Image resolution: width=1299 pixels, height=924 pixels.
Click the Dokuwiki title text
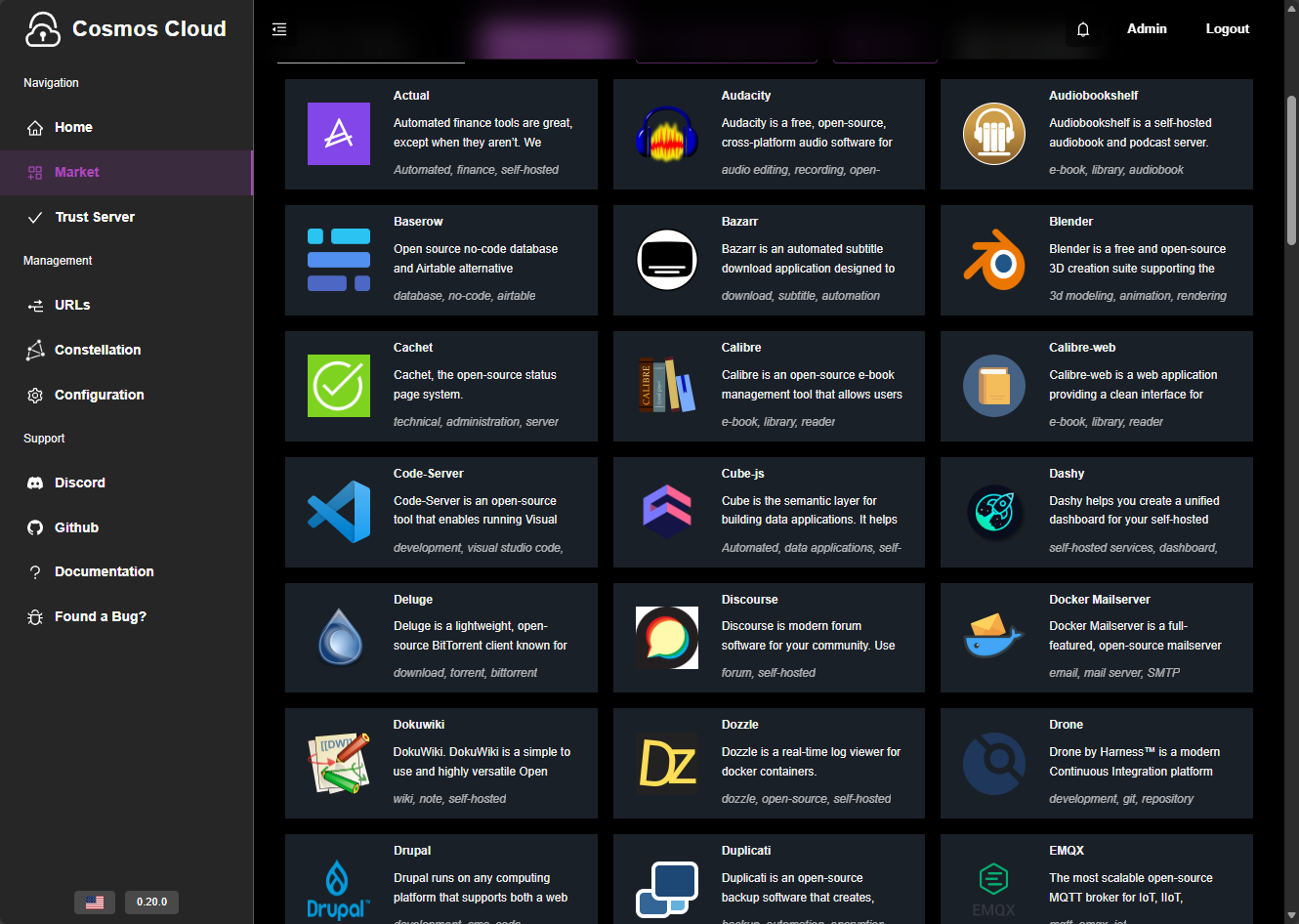419,725
